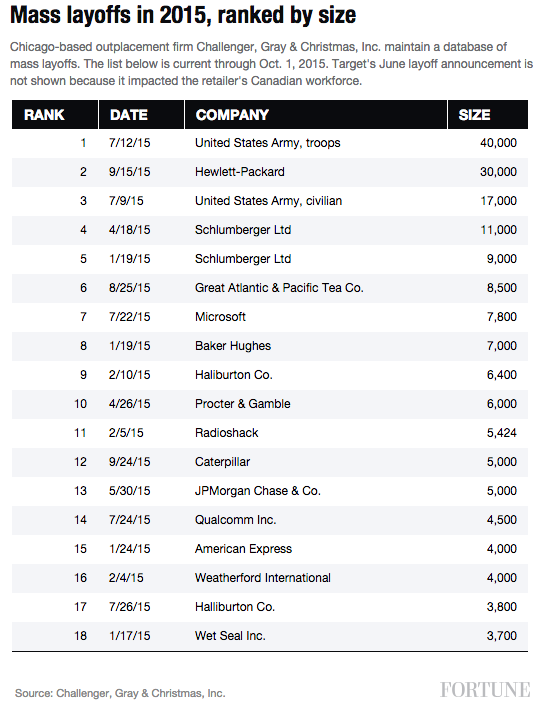The image size is (545, 710).
Task: Click the 8,500 size value
Action: [x=502, y=288]
